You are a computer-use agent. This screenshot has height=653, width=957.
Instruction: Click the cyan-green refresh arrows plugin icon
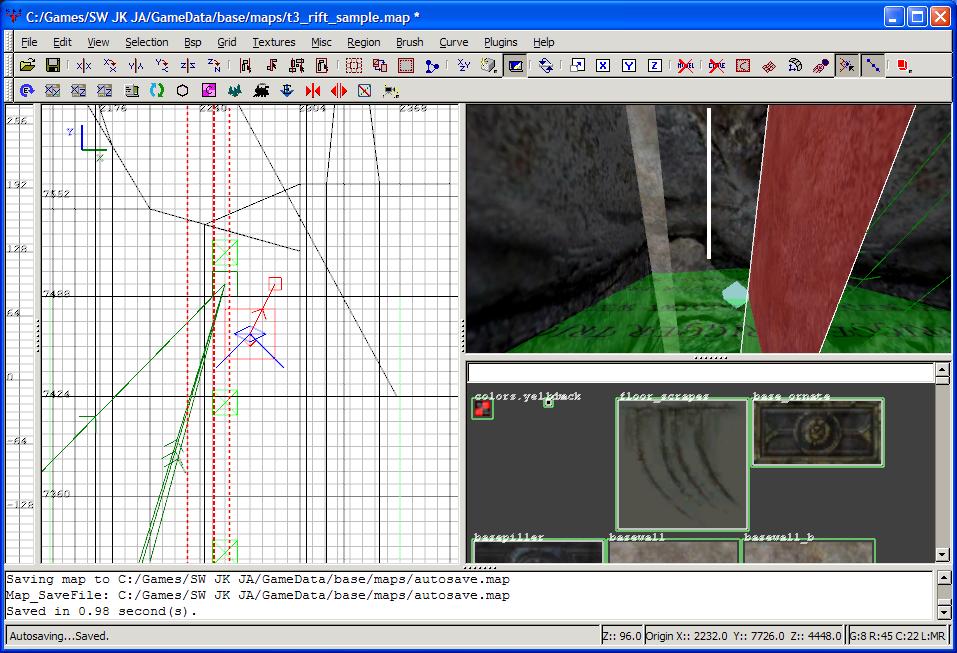(157, 90)
